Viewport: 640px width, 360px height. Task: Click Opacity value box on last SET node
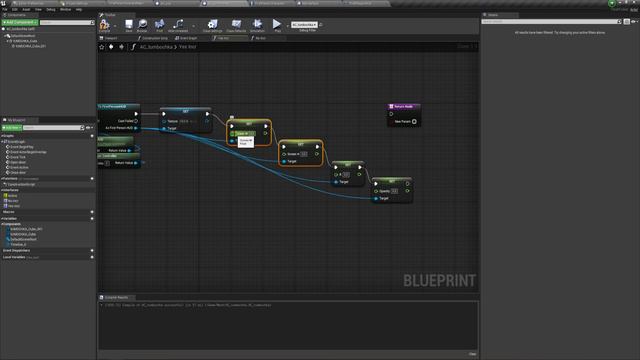394,191
